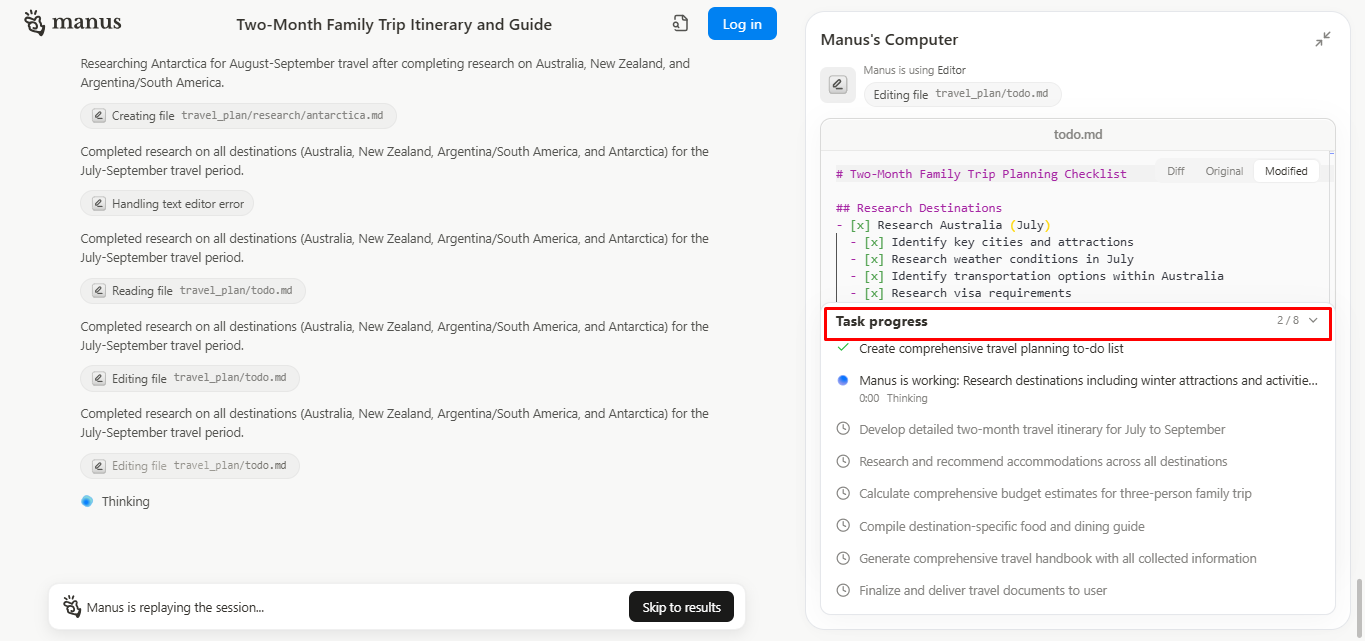The image size is (1365, 641).
Task: Click the Manus logo icon
Action: (35, 23)
